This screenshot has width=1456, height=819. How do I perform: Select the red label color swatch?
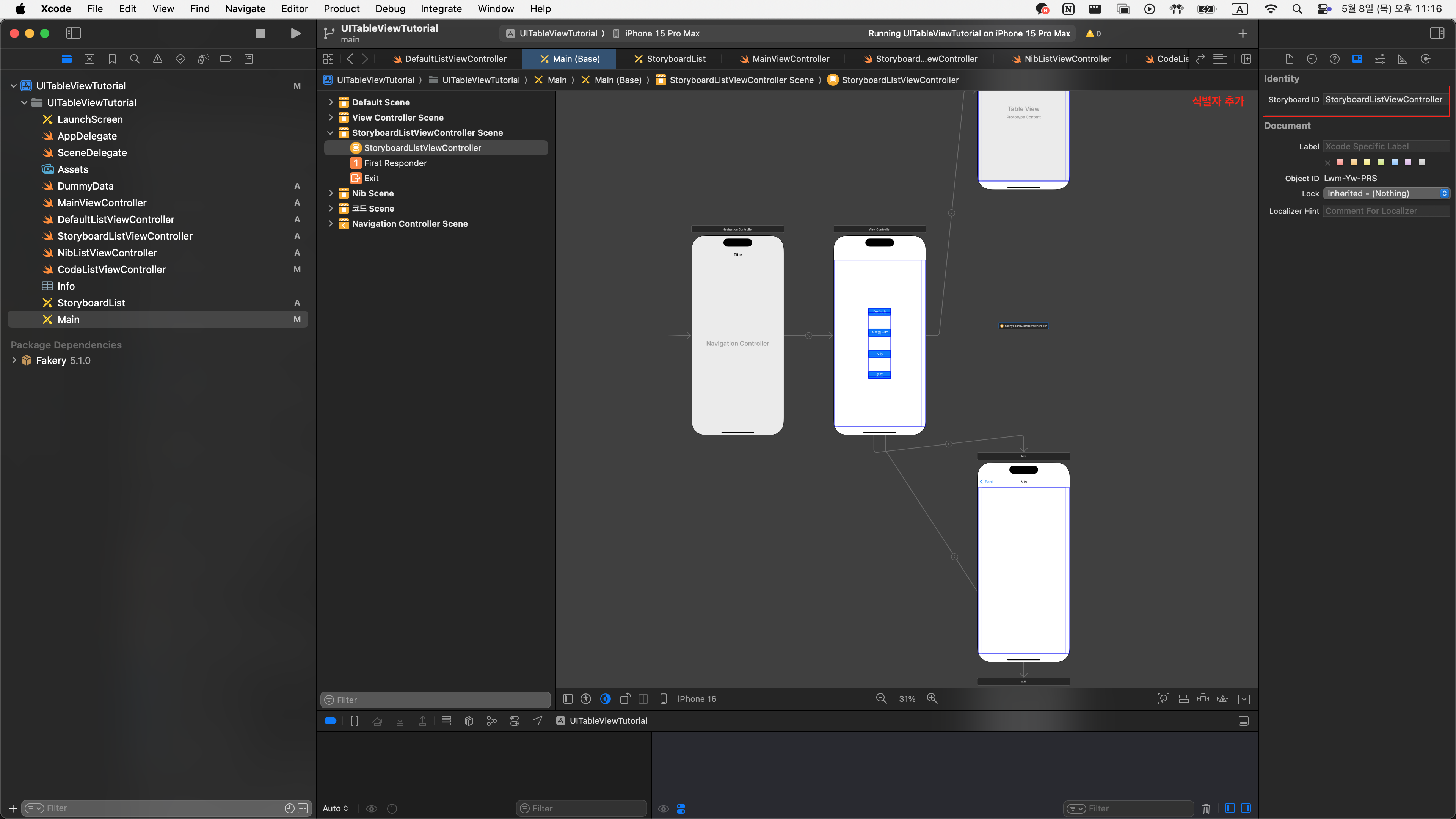[x=1340, y=162]
